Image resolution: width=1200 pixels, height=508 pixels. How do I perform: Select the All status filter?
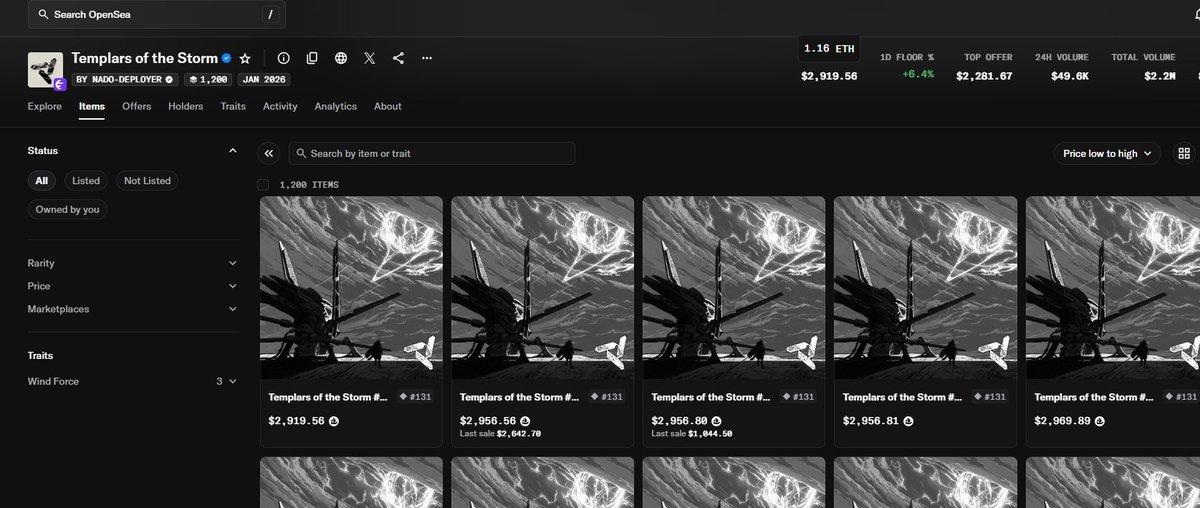click(42, 181)
